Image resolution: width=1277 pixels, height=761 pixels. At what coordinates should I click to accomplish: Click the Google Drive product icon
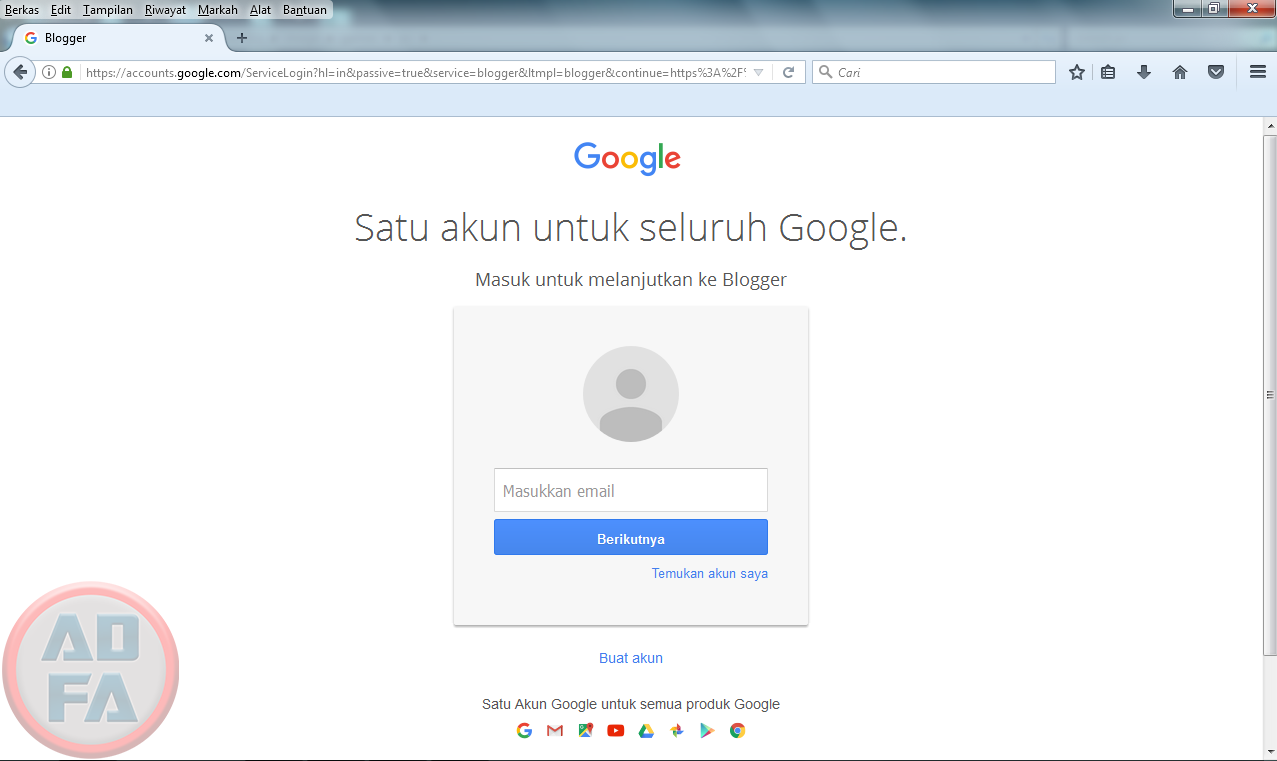click(646, 730)
